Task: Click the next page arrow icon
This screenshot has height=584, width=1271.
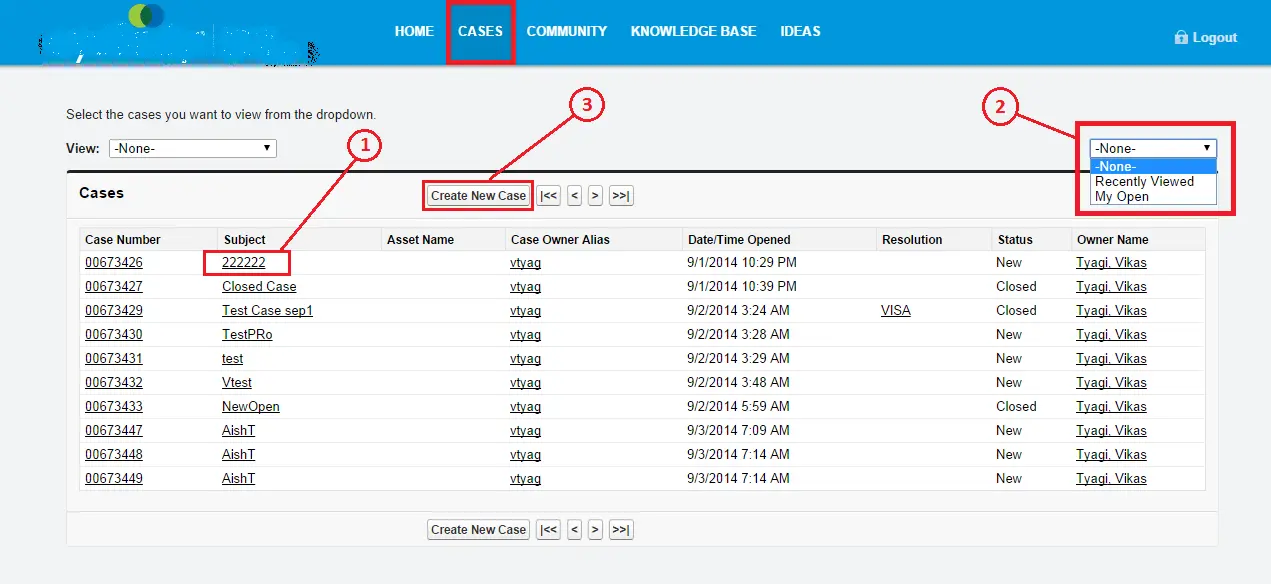Action: pyautogui.click(x=595, y=195)
